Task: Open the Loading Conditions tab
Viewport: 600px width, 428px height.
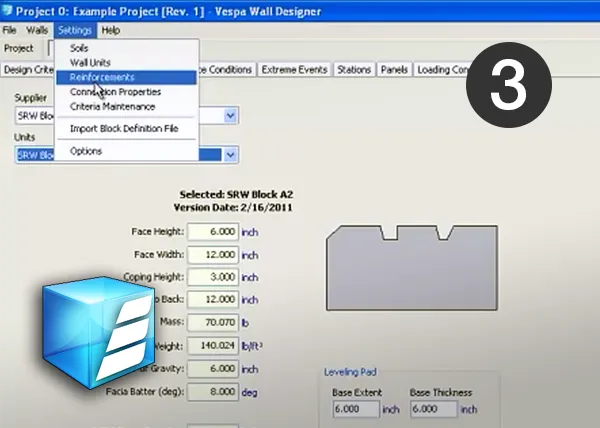Action: [x=442, y=70]
